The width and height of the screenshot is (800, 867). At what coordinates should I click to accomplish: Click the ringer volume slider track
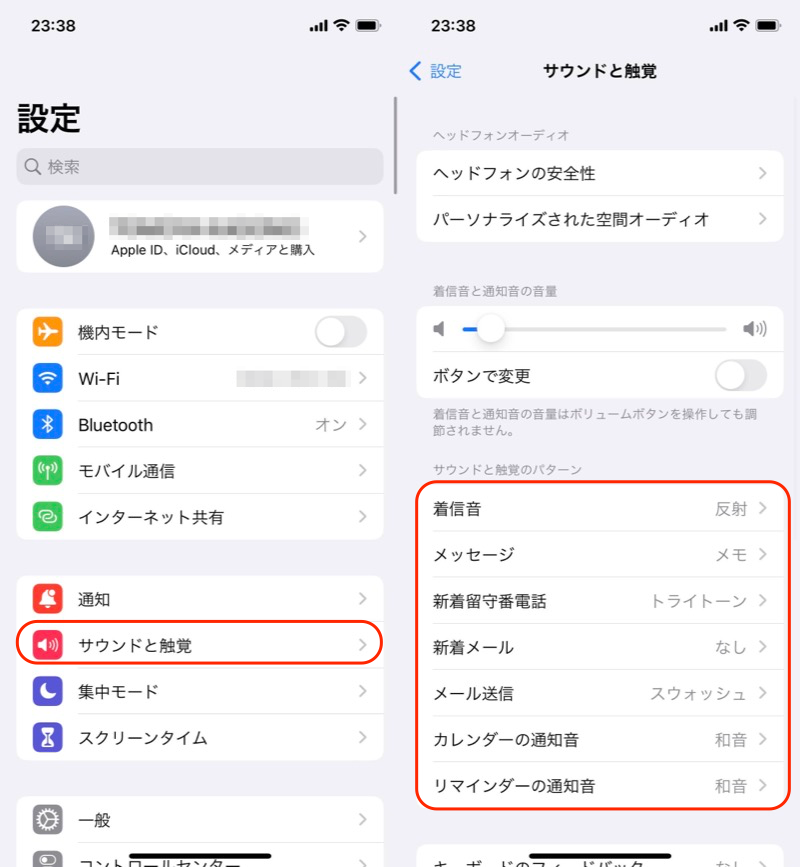[595, 329]
